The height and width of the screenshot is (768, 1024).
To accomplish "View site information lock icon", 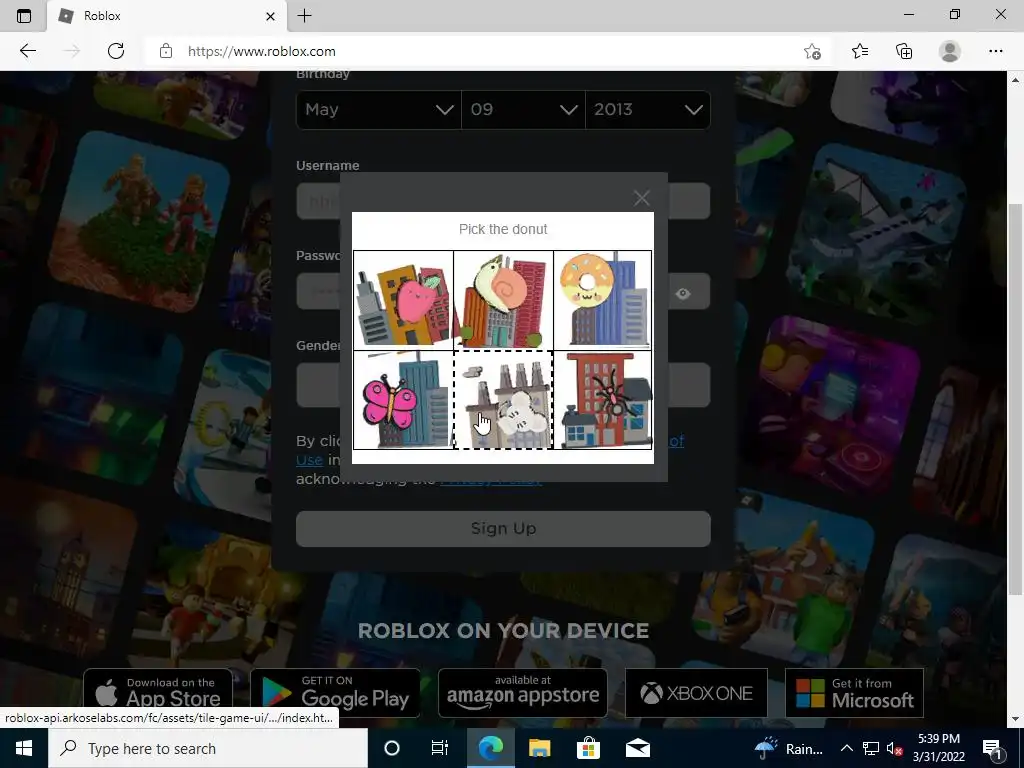I will (166, 51).
